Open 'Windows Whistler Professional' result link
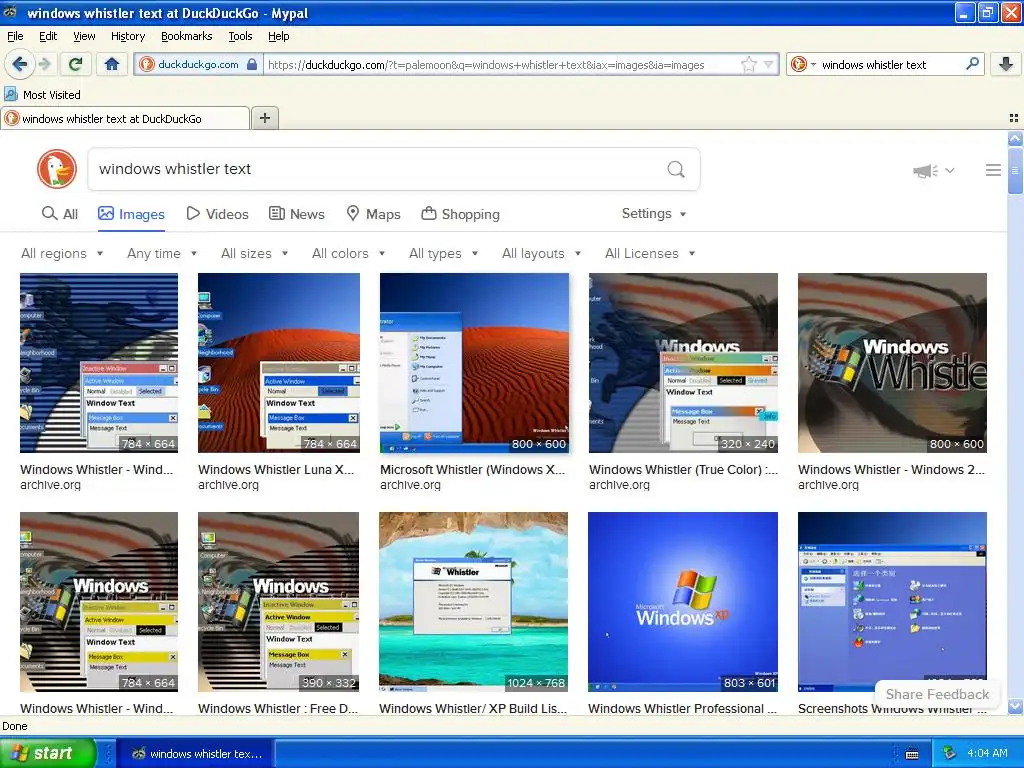 [682, 709]
